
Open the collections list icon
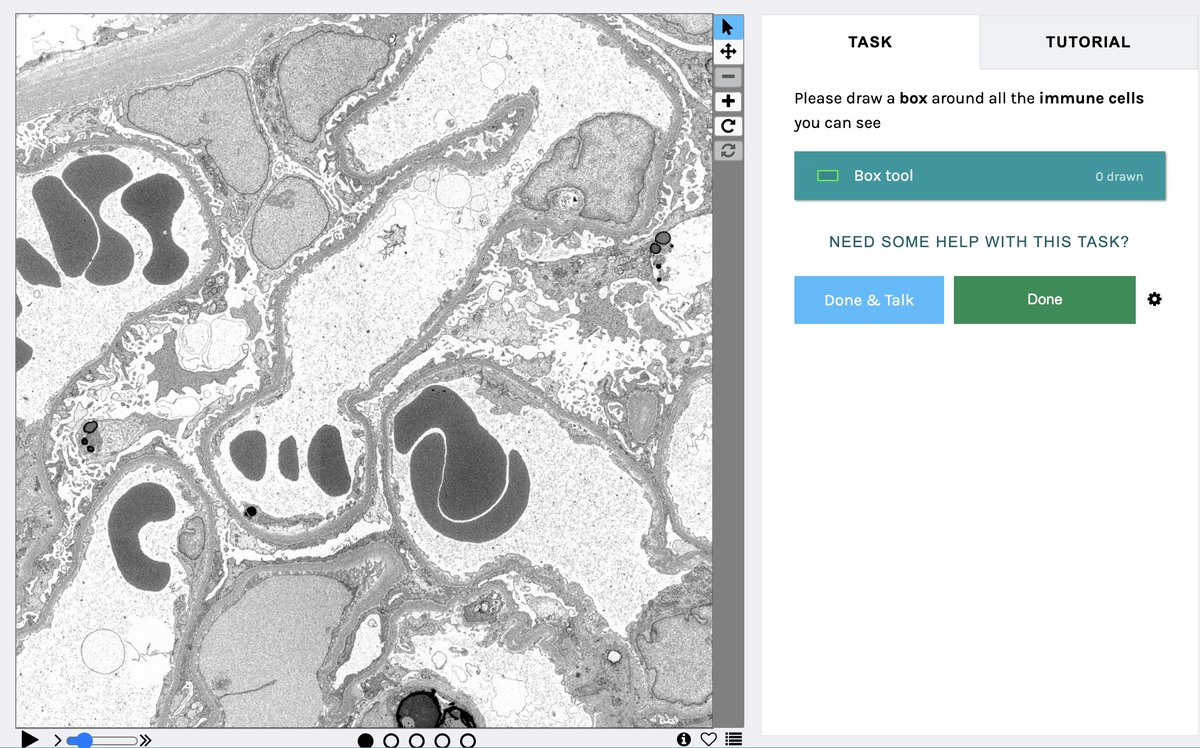(733, 739)
